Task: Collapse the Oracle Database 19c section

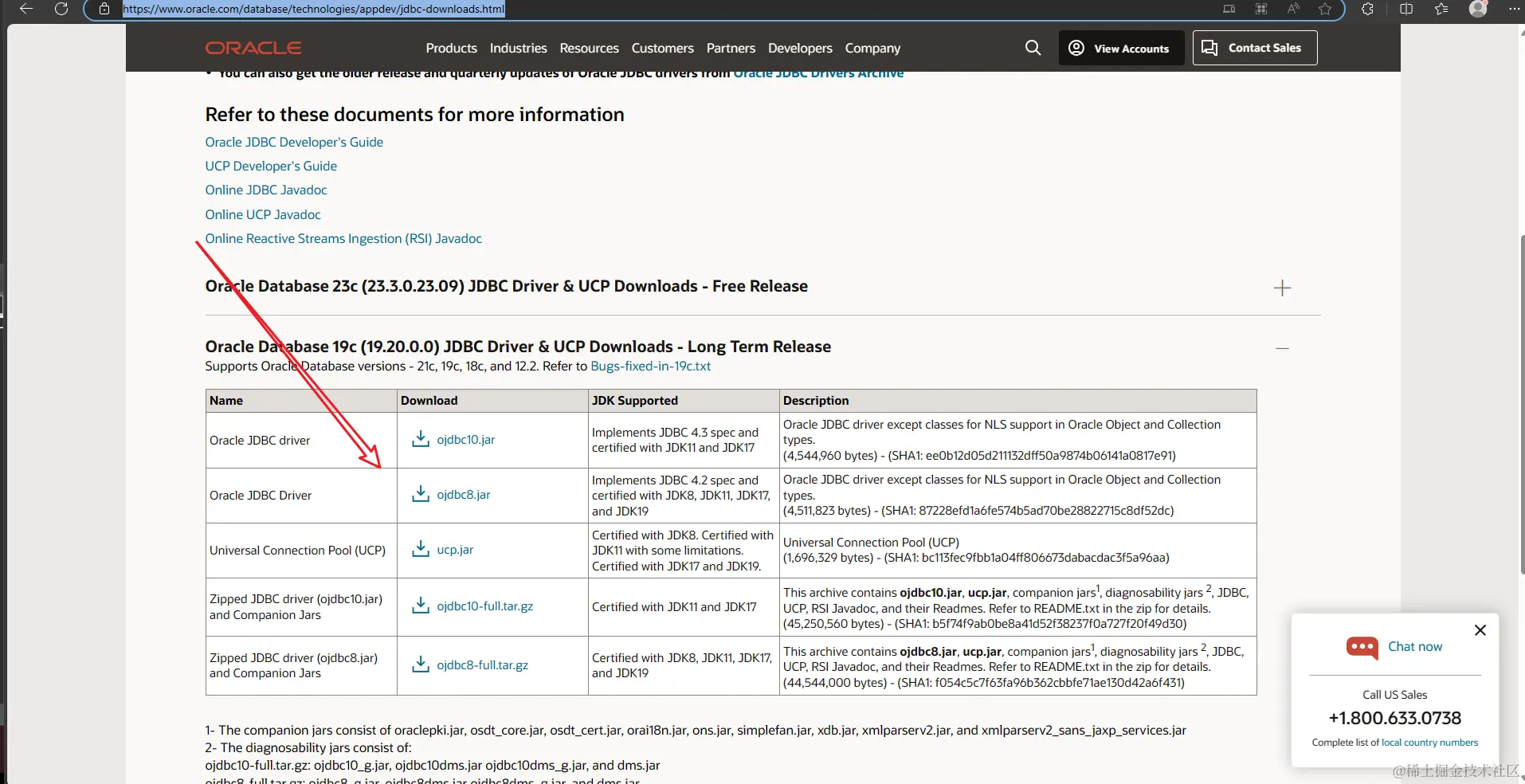Action: point(1282,348)
